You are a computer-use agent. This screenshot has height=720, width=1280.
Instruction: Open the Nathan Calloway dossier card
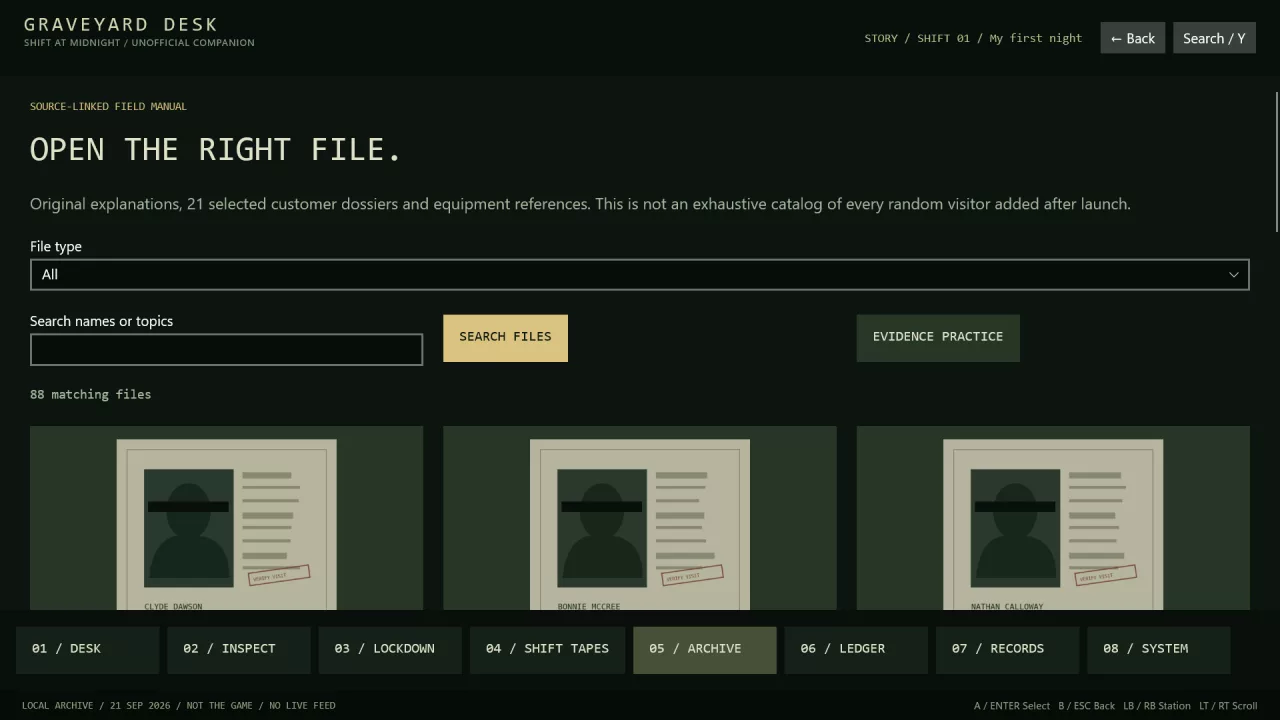(x=1053, y=518)
